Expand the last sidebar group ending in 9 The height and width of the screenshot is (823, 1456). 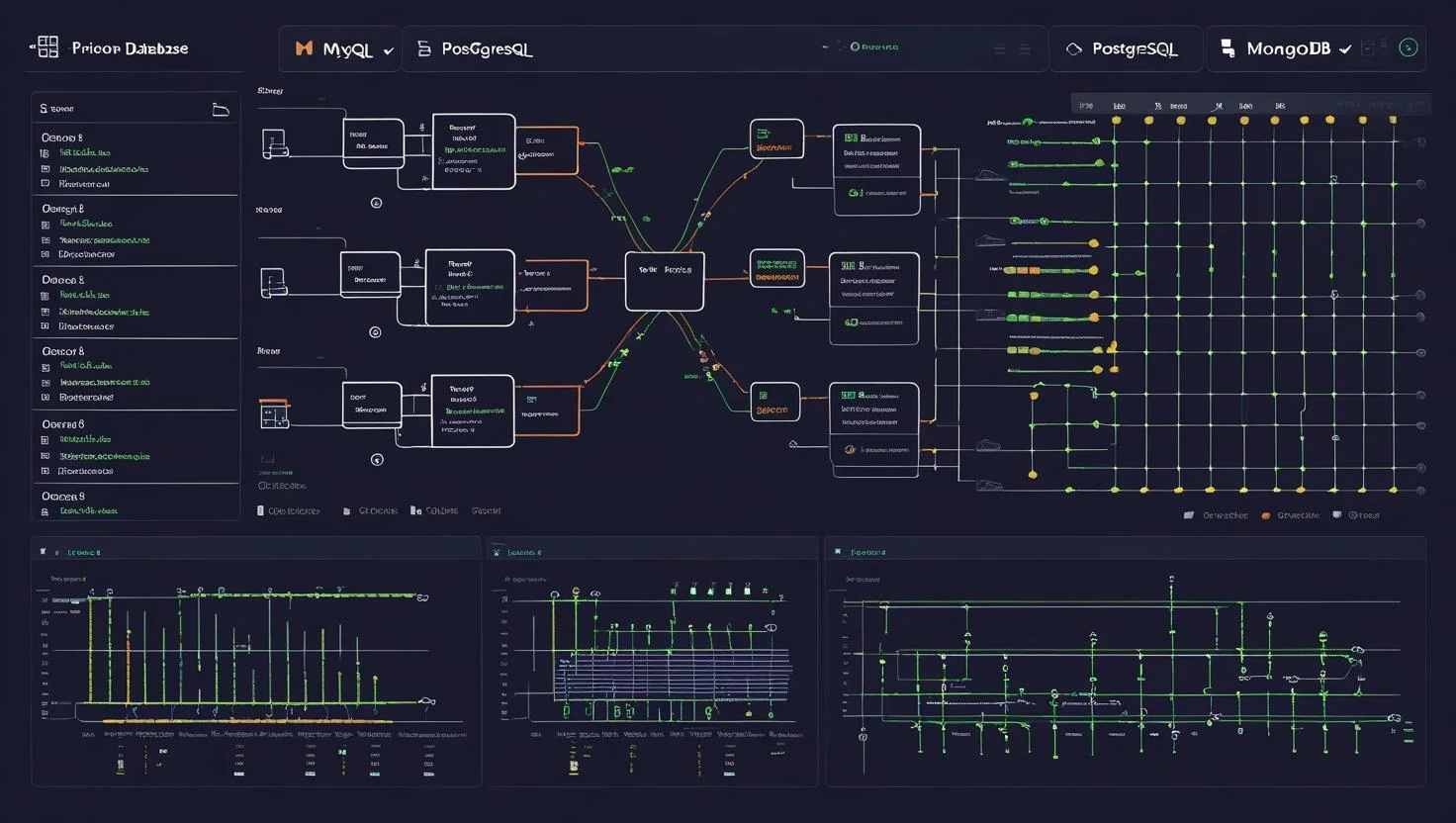(x=62, y=496)
